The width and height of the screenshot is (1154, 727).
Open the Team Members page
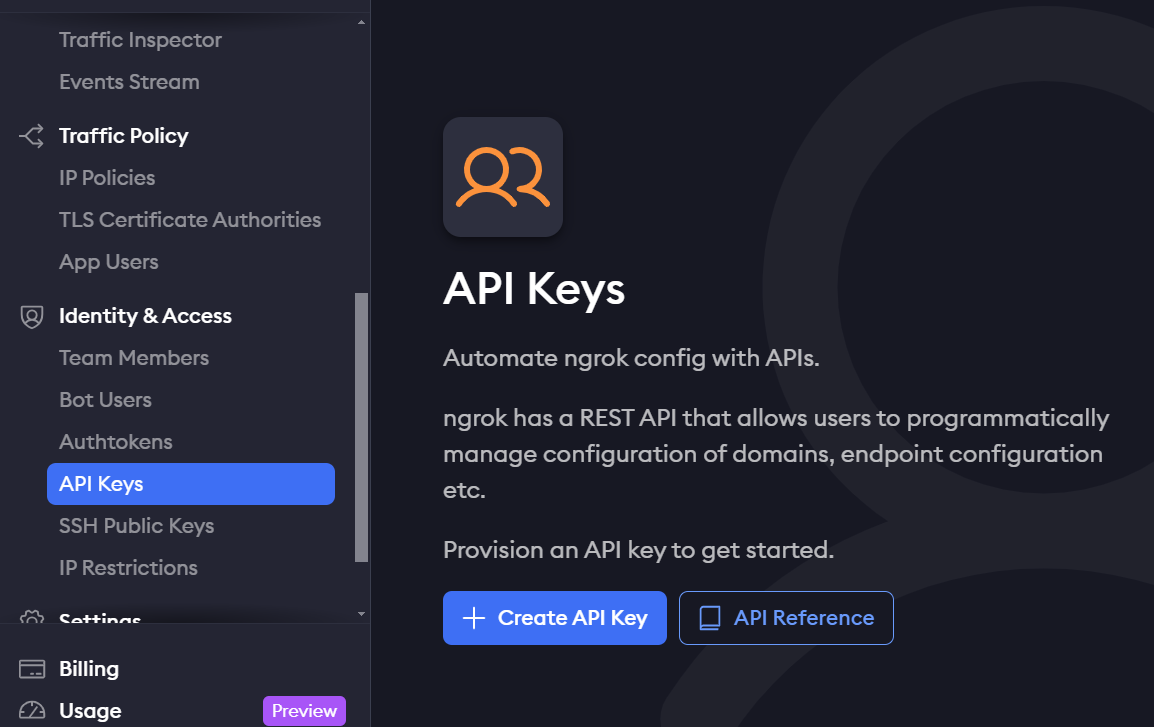click(x=134, y=357)
